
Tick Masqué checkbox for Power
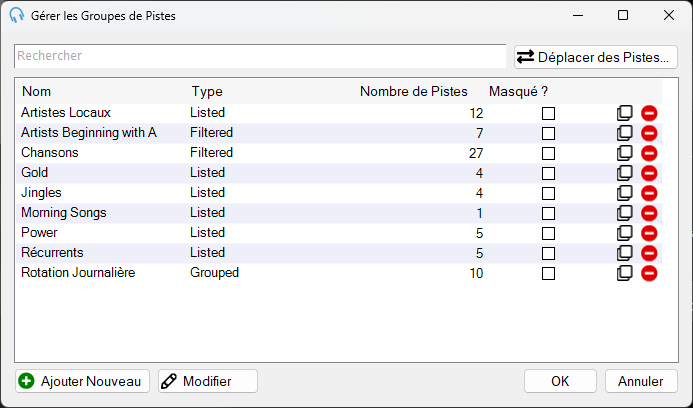point(548,233)
